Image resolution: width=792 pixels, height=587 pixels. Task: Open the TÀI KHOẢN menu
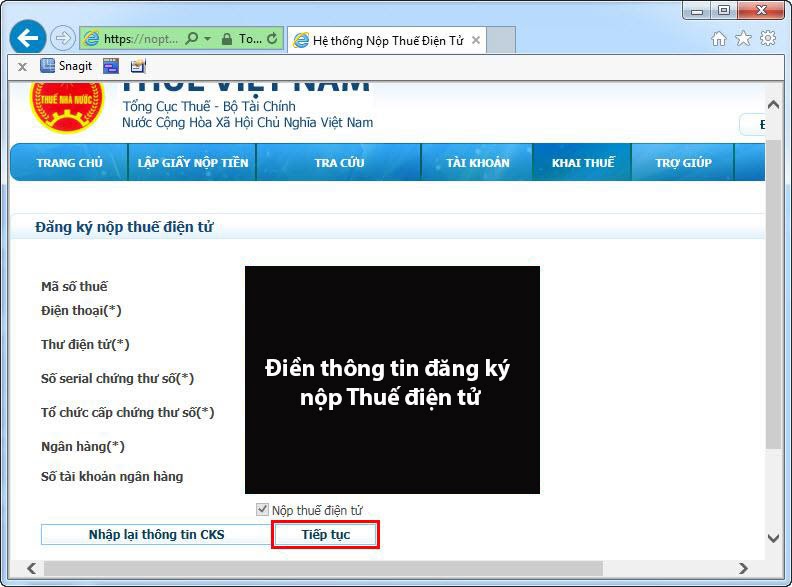pyautogui.click(x=477, y=163)
